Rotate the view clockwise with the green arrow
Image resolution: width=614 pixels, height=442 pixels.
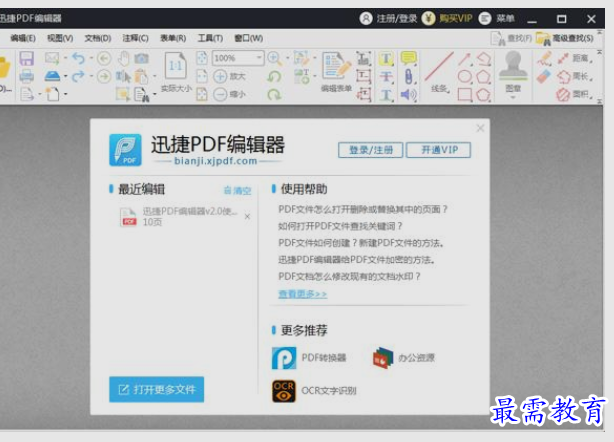[274, 94]
